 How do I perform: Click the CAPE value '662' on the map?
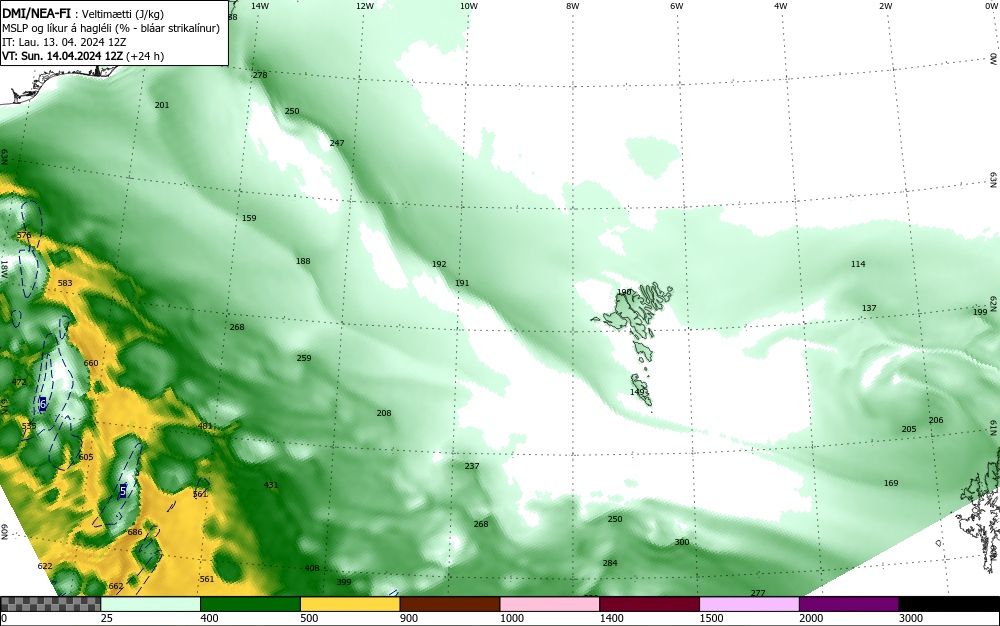coord(115,586)
